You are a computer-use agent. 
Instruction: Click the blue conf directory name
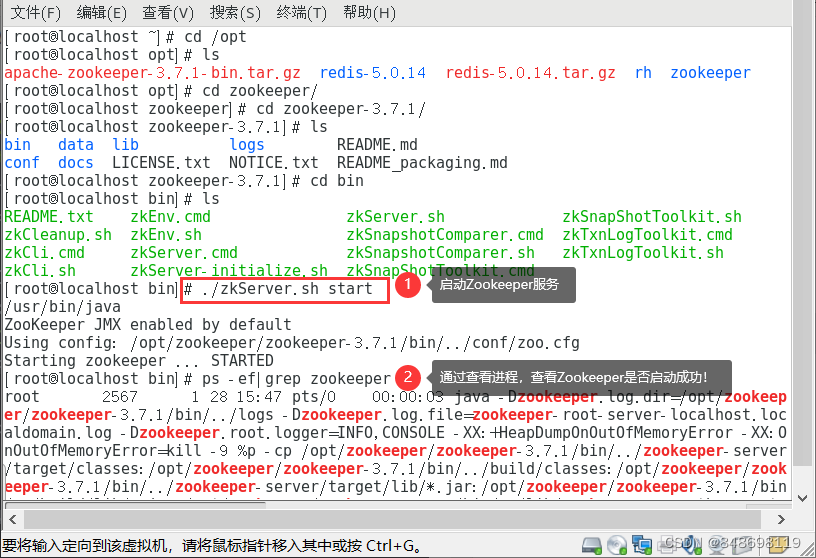[x=22, y=163]
